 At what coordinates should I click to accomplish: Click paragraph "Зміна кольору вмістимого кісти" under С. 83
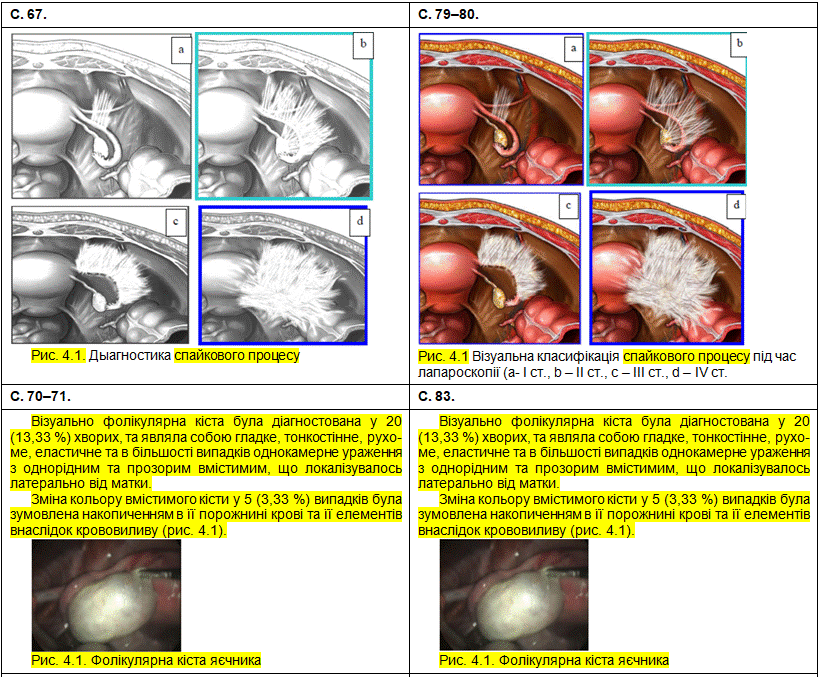click(614, 514)
